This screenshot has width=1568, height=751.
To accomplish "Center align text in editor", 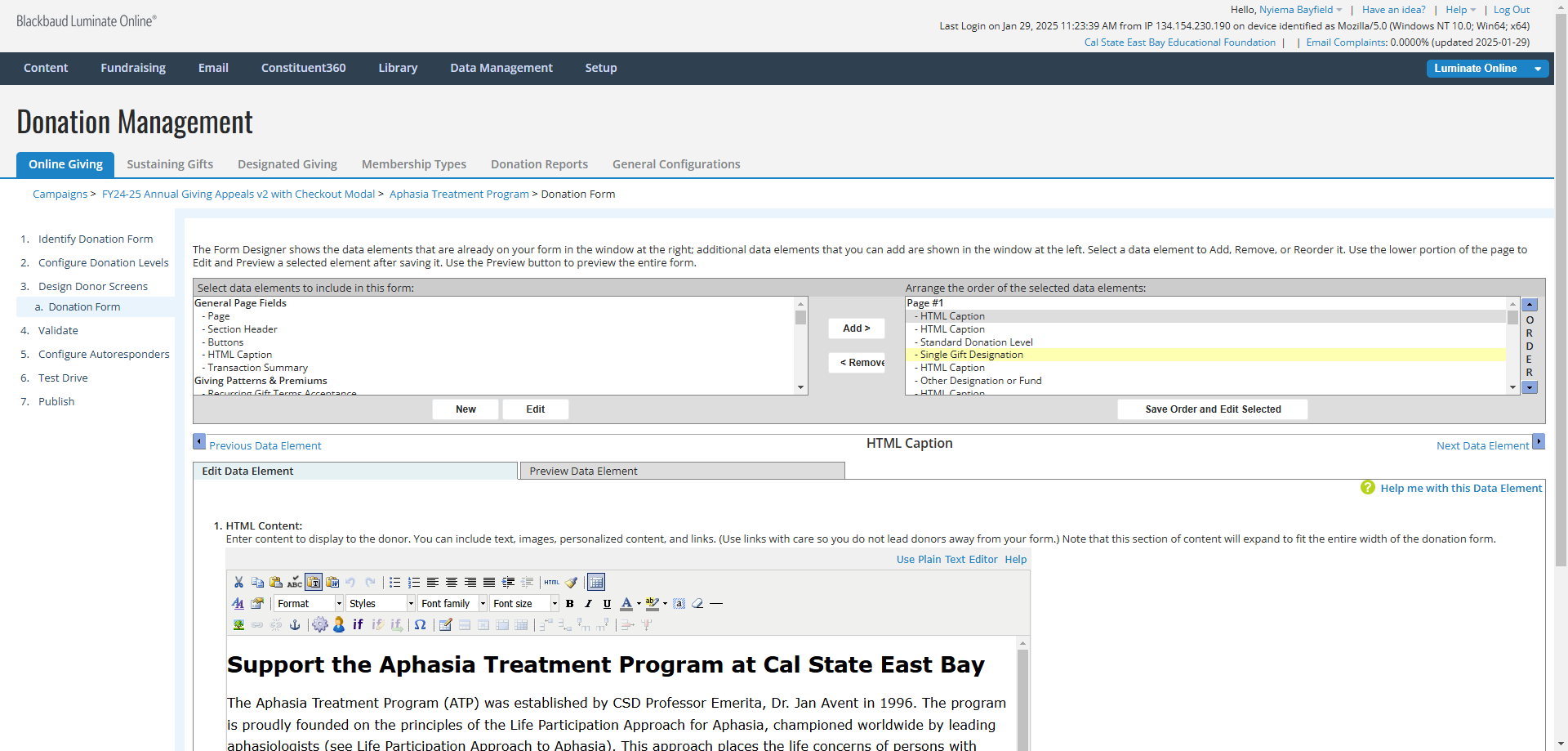I will coord(452,582).
